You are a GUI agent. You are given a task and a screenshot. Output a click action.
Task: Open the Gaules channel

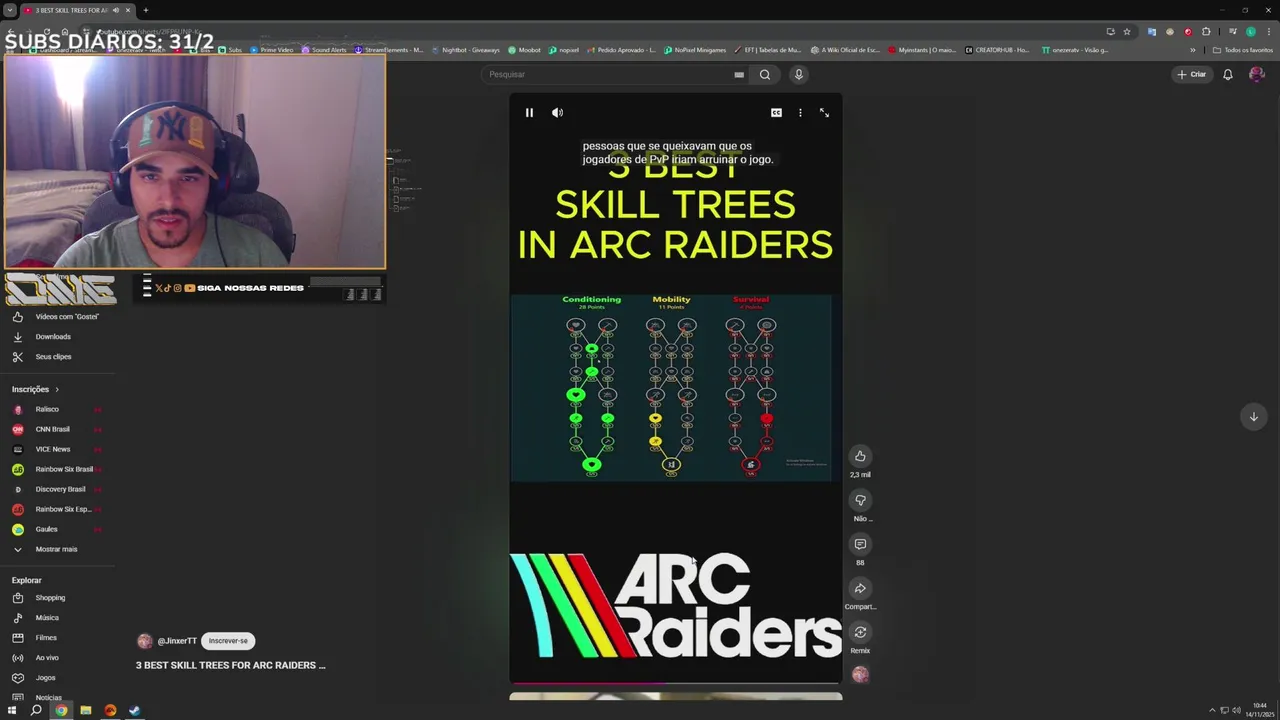(x=58, y=529)
